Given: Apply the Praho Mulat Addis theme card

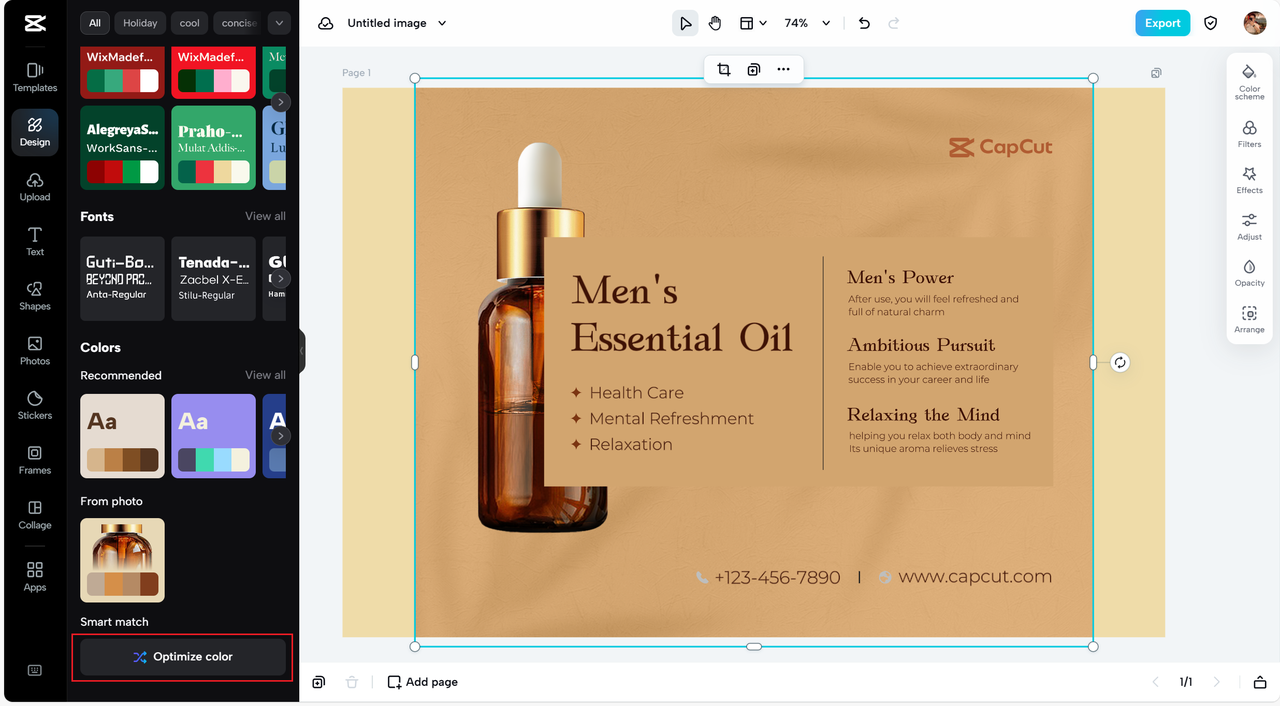Looking at the screenshot, I should pos(213,148).
